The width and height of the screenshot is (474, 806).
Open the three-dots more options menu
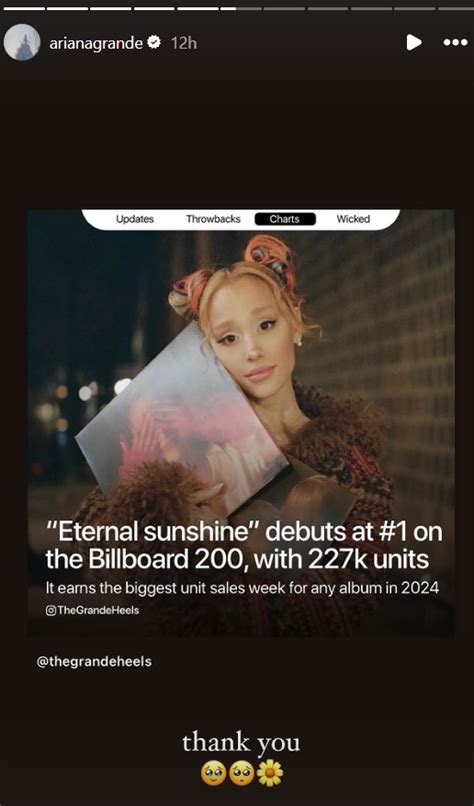(x=455, y=43)
